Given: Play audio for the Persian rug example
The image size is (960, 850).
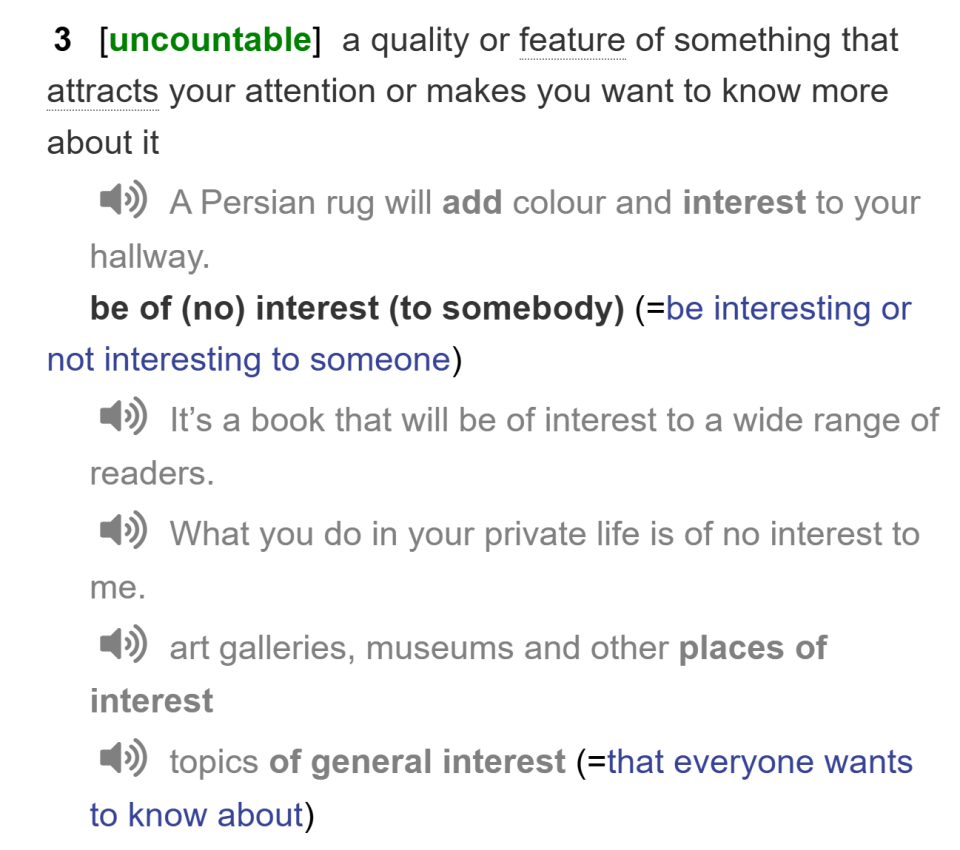Looking at the screenshot, I should [x=123, y=200].
